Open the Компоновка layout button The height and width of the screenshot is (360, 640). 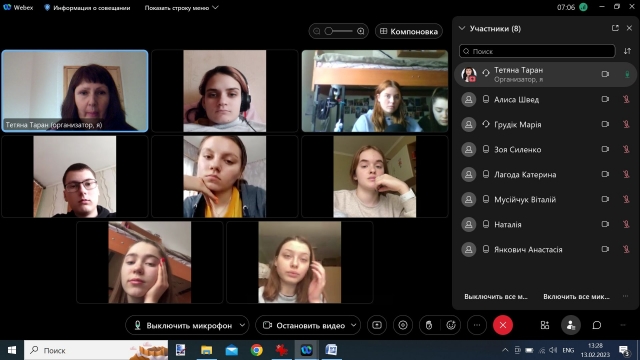pos(409,31)
